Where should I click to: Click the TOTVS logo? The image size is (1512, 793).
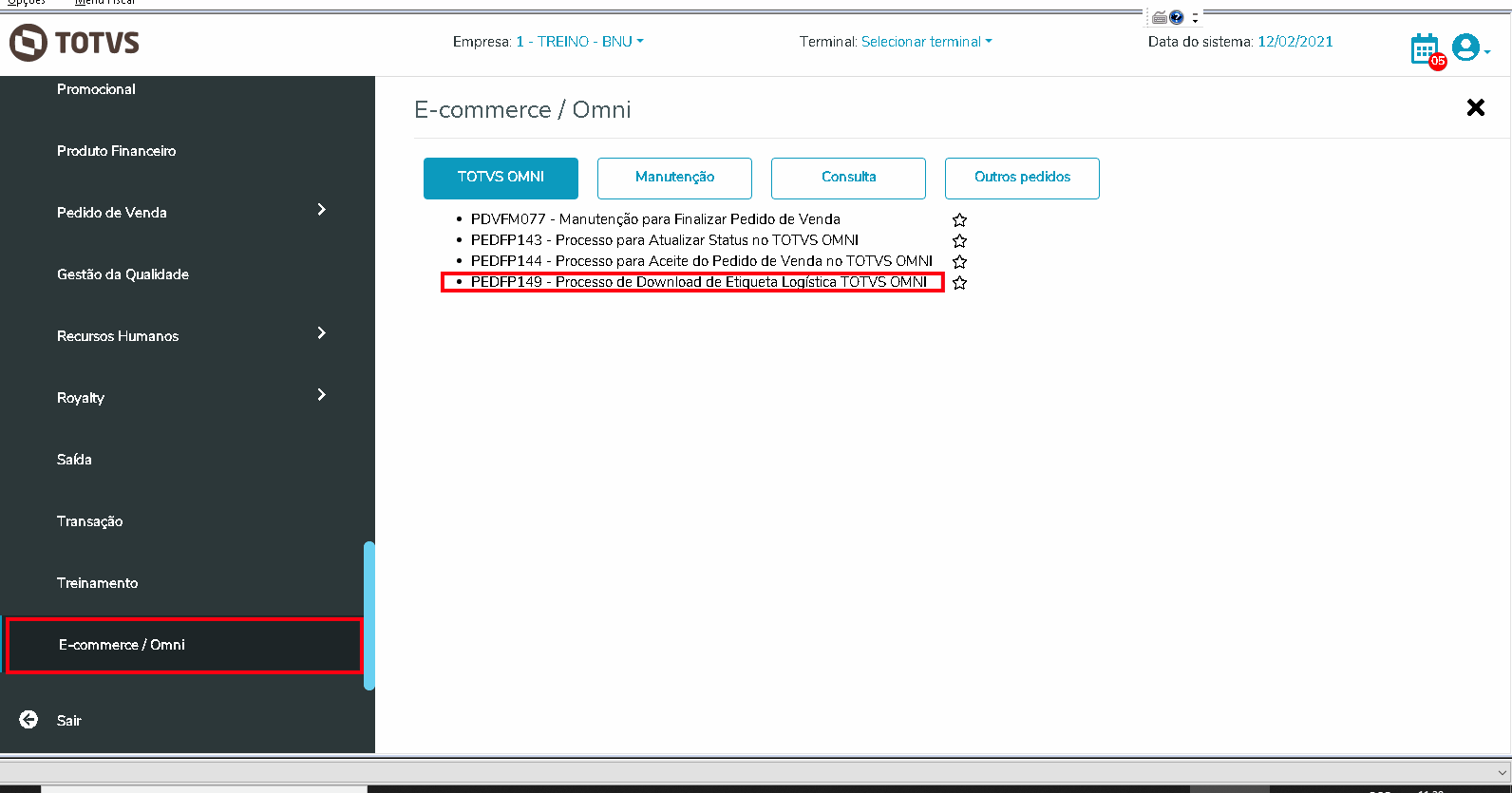click(74, 43)
